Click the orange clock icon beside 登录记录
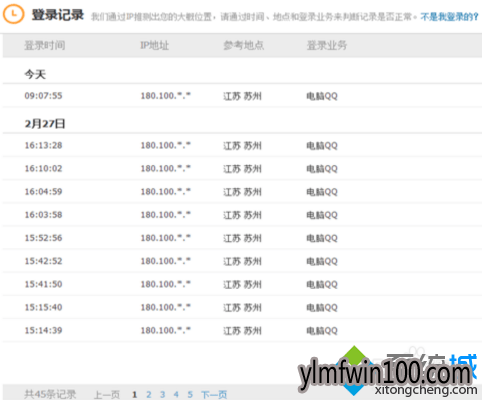Screen dimensions: 482x400 13,14
